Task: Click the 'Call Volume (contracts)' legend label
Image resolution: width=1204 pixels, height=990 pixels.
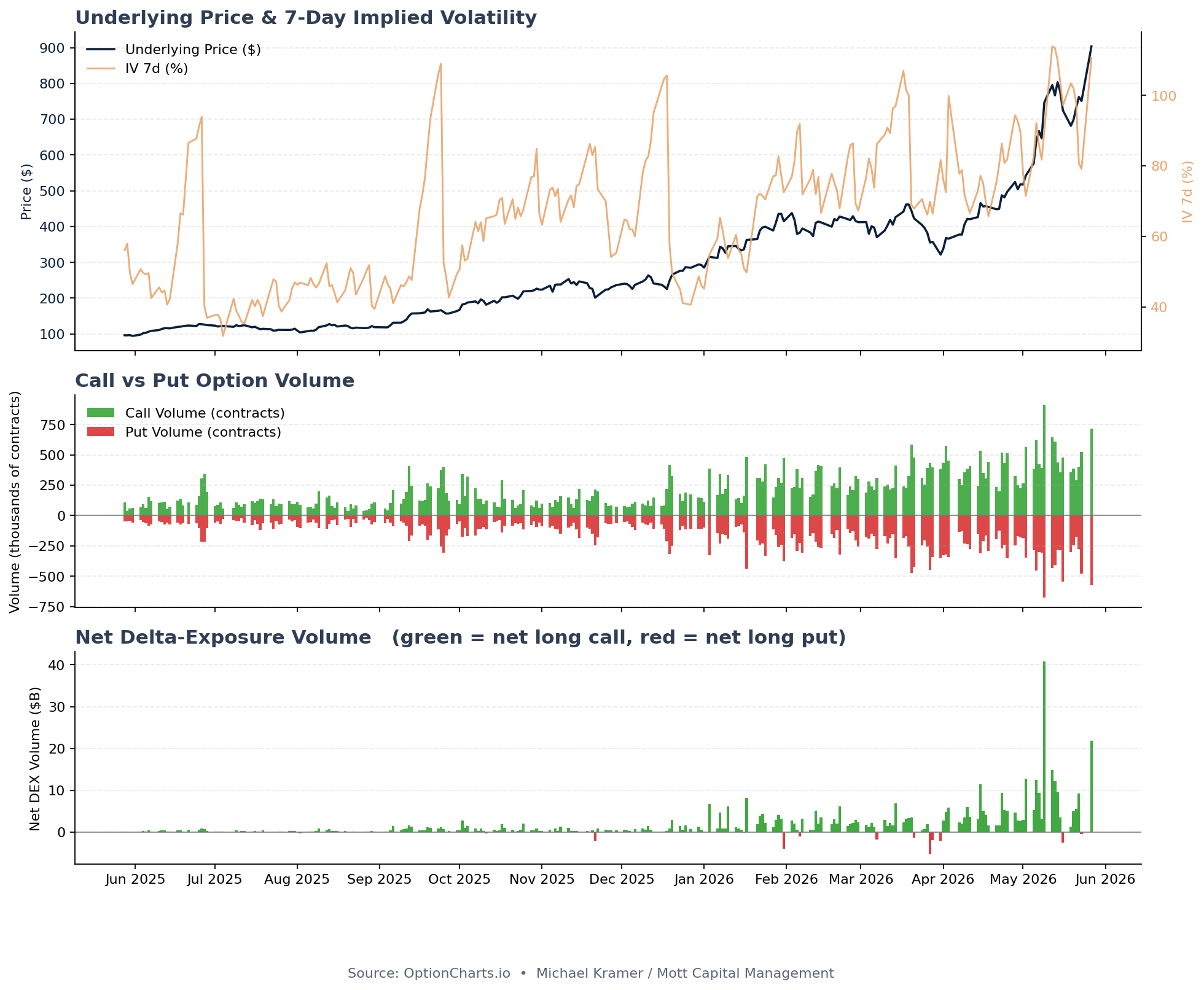Action: tap(205, 413)
